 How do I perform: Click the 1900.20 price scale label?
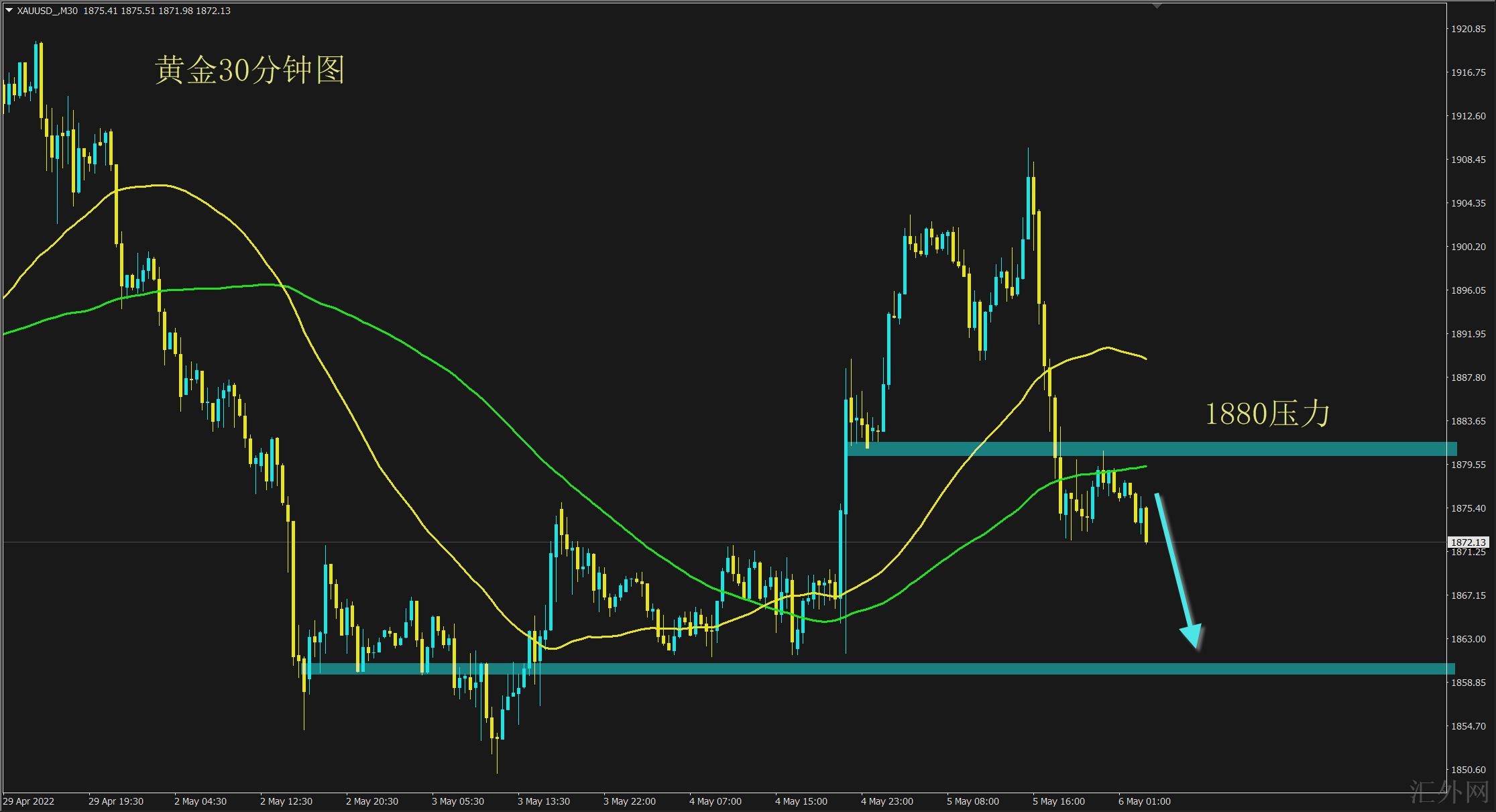pyautogui.click(x=1468, y=247)
